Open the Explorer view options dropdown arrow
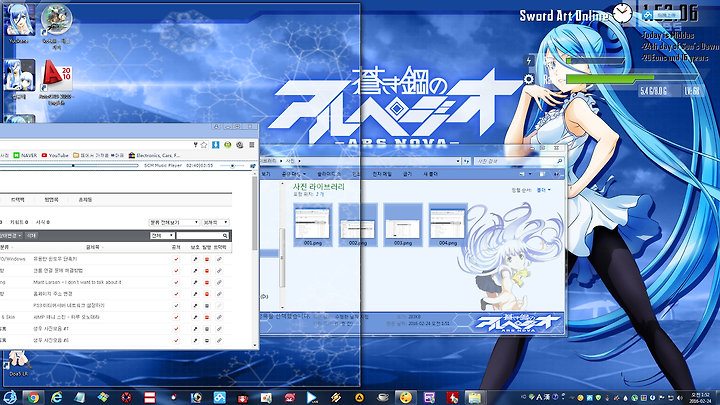This screenshot has height=405, width=720. pos(530,174)
